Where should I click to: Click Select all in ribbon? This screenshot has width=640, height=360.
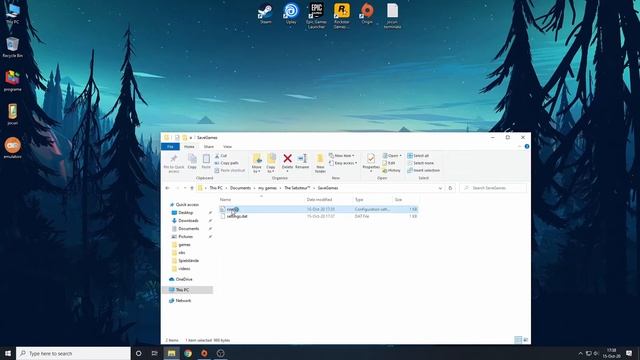pos(418,156)
